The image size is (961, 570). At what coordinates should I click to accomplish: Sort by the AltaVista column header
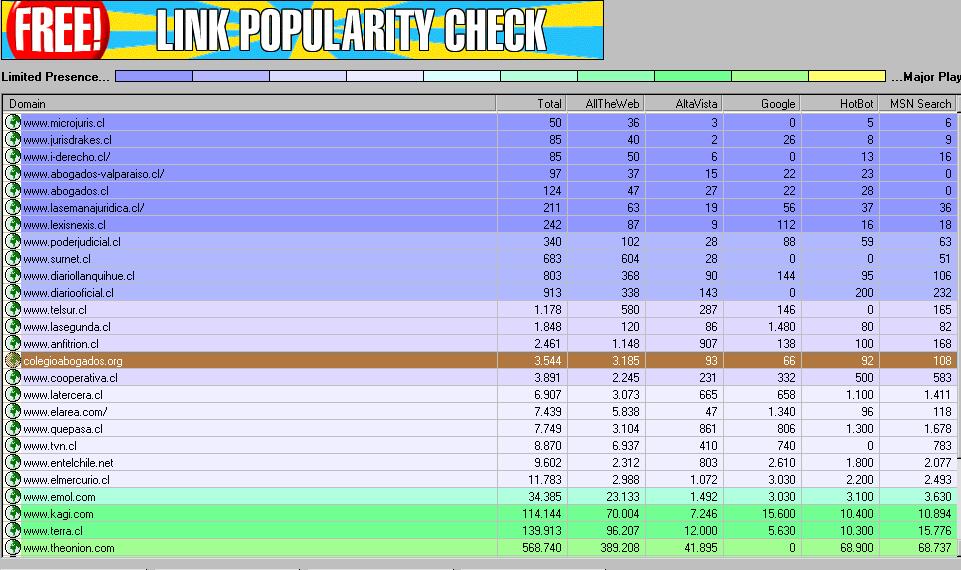click(x=684, y=104)
